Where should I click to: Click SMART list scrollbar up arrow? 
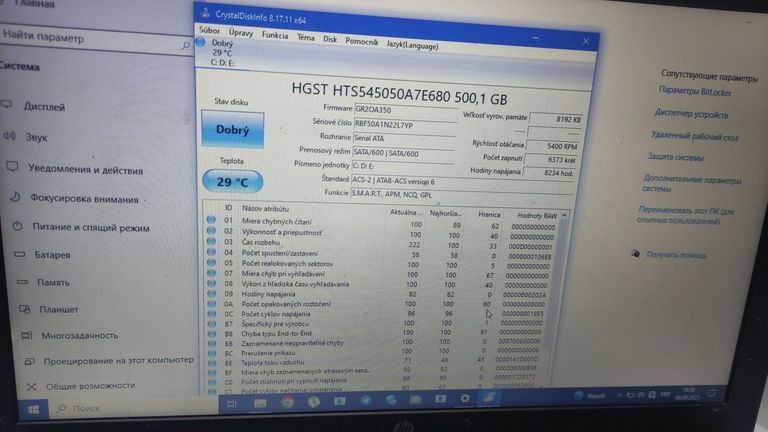(x=564, y=215)
